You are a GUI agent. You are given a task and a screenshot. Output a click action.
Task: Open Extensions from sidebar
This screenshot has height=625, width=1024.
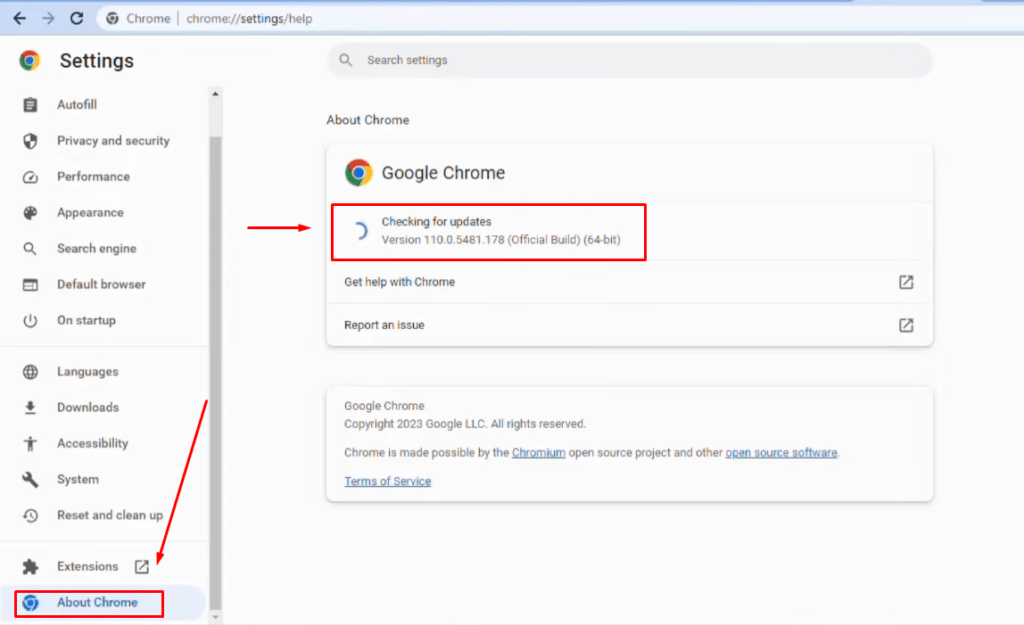coord(88,566)
